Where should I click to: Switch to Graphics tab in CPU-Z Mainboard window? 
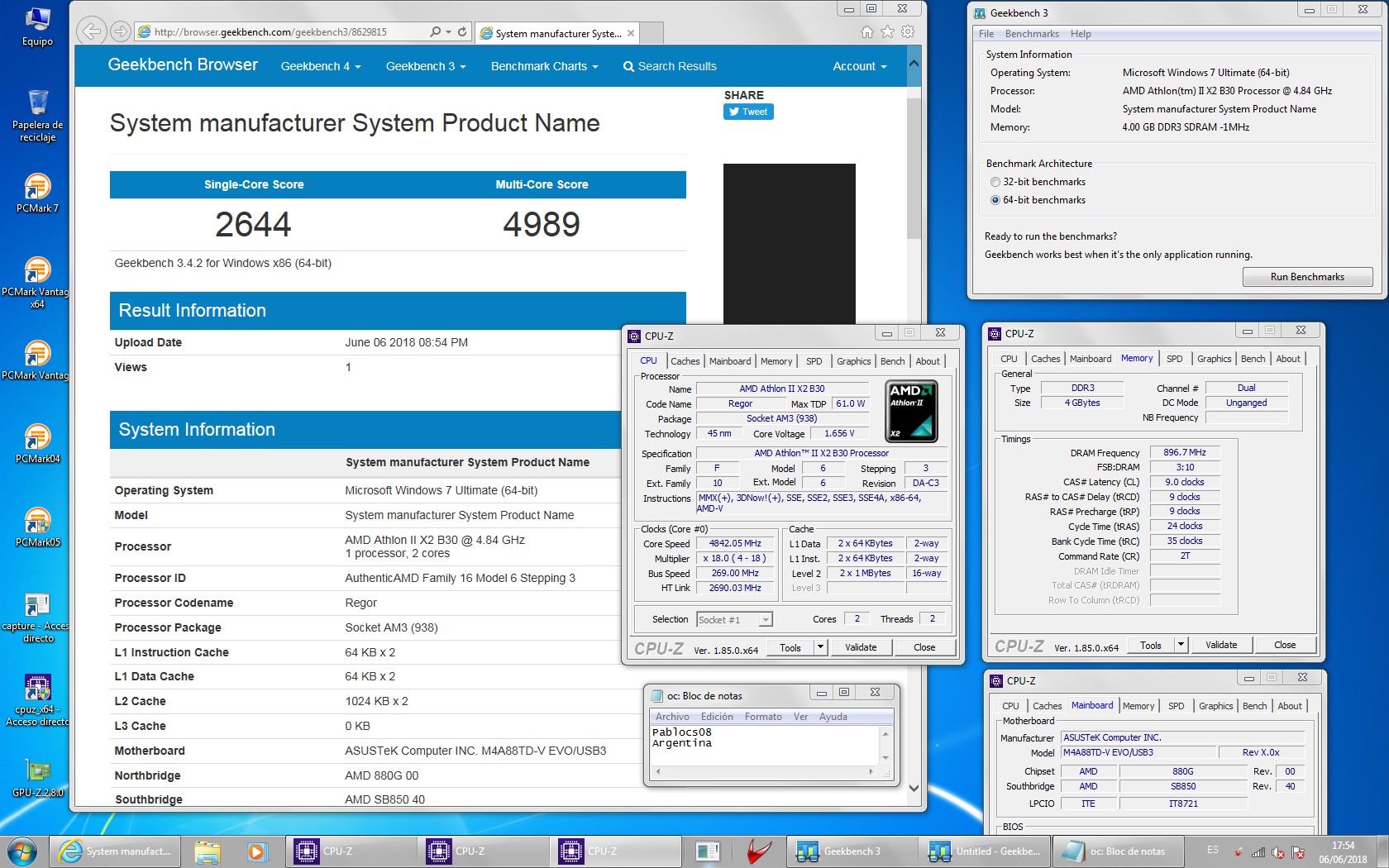[x=1215, y=706]
